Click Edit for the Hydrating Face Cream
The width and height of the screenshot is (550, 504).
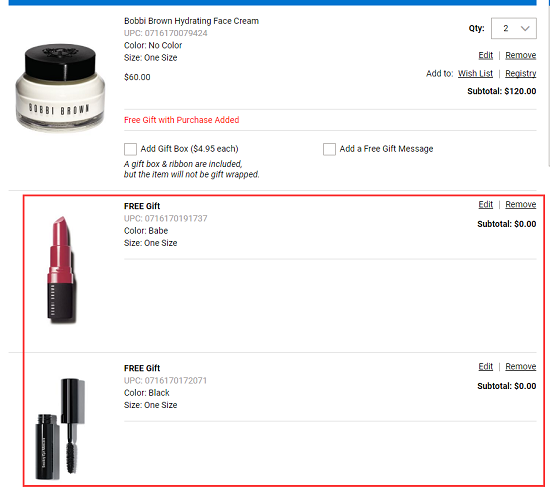485,55
